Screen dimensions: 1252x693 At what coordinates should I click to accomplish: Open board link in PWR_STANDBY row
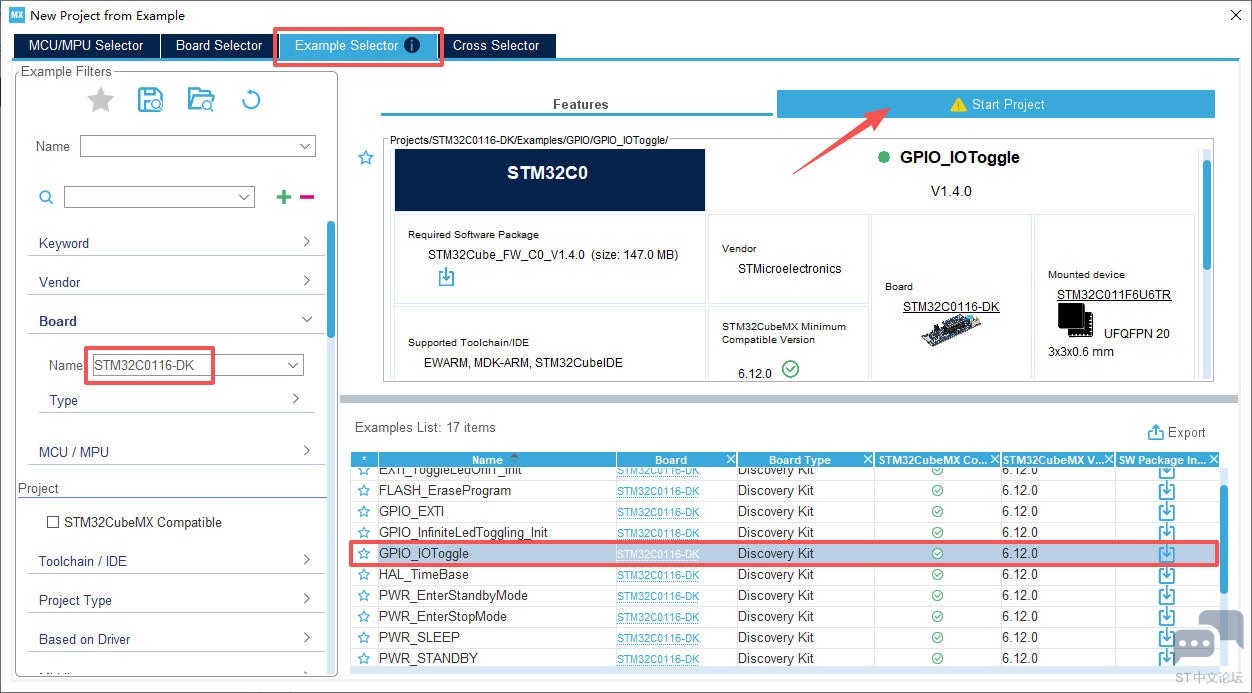click(x=657, y=659)
